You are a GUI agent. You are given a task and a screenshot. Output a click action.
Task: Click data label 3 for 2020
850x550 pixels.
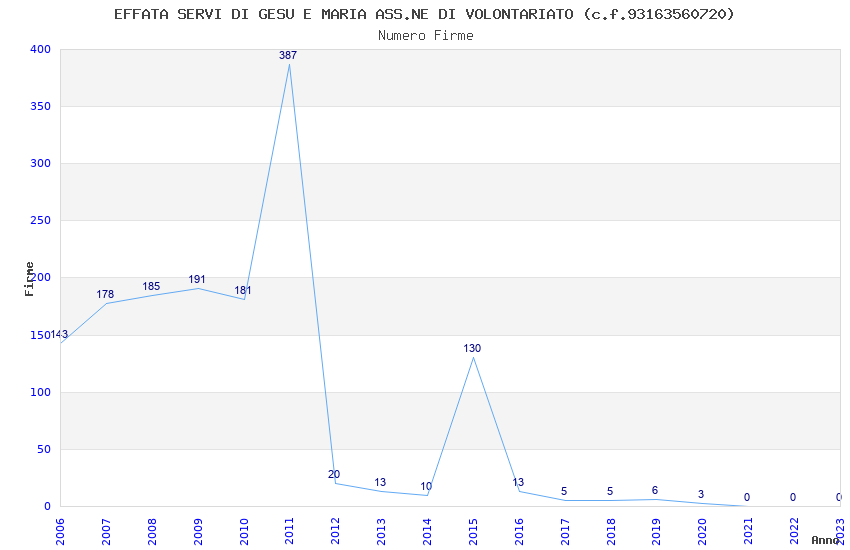(701, 494)
